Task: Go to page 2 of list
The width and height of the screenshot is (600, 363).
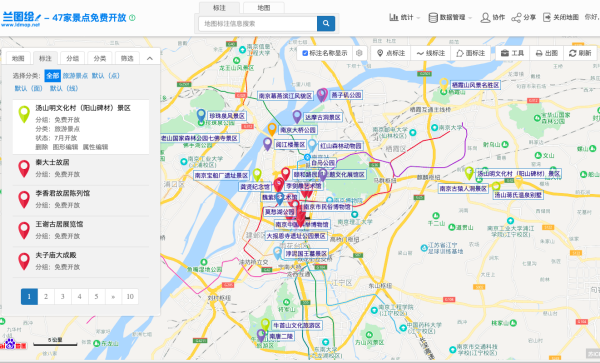Action: pos(46,296)
